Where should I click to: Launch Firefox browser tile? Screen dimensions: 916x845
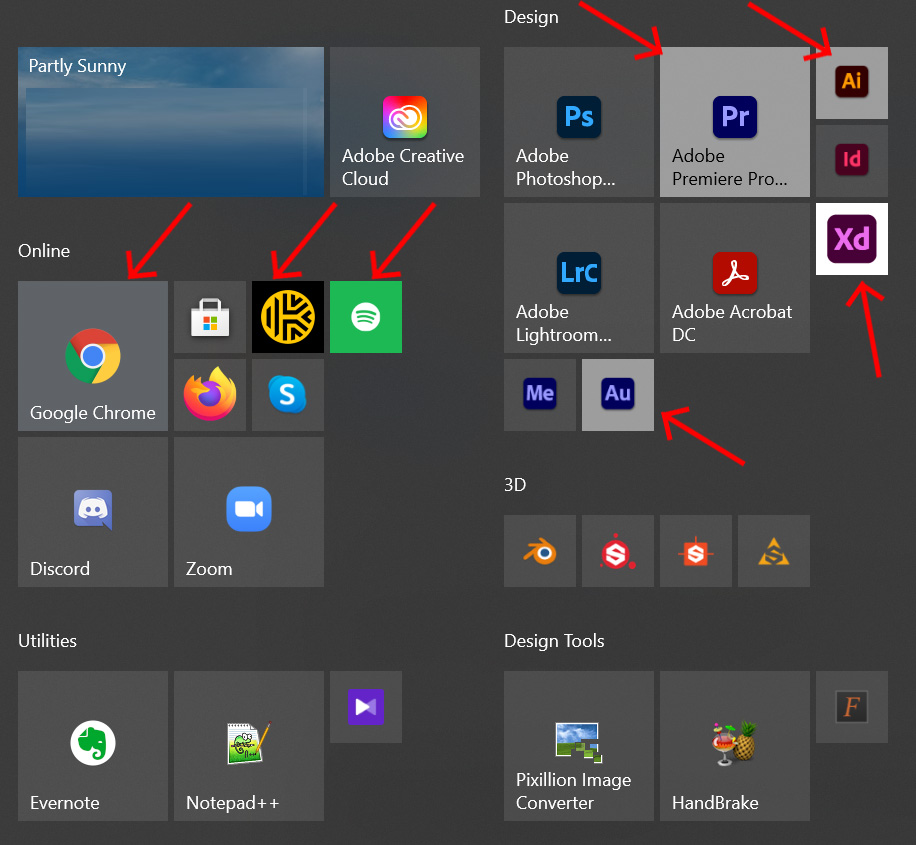[210, 395]
